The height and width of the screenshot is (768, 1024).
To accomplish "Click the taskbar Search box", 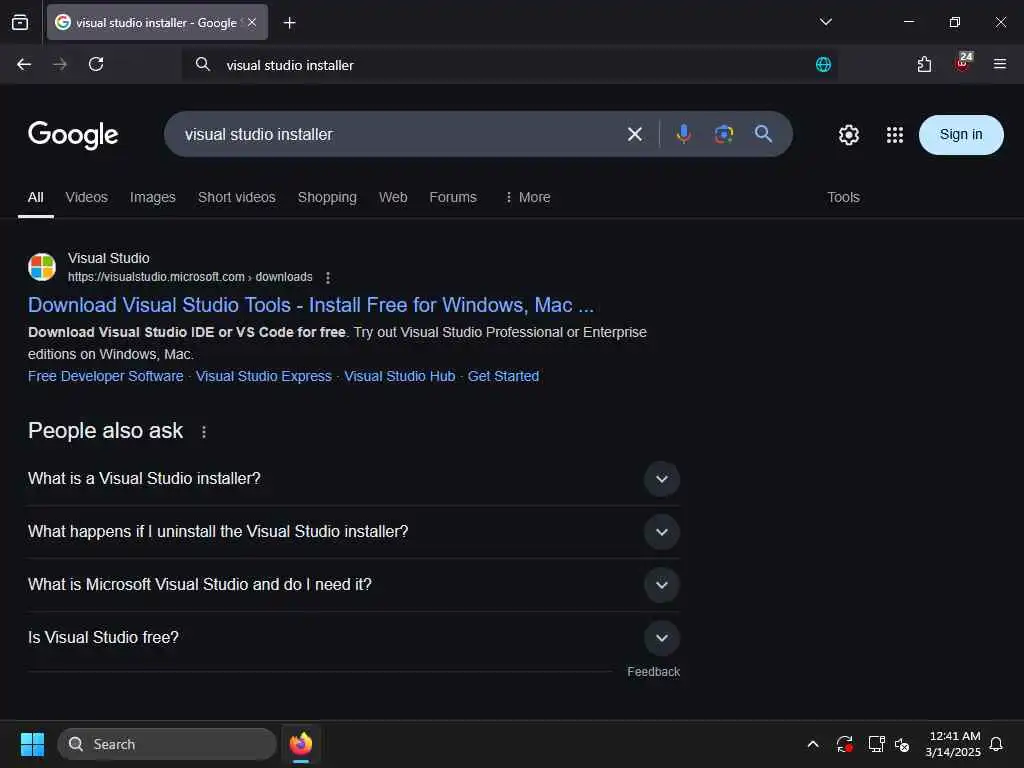I will tap(167, 744).
